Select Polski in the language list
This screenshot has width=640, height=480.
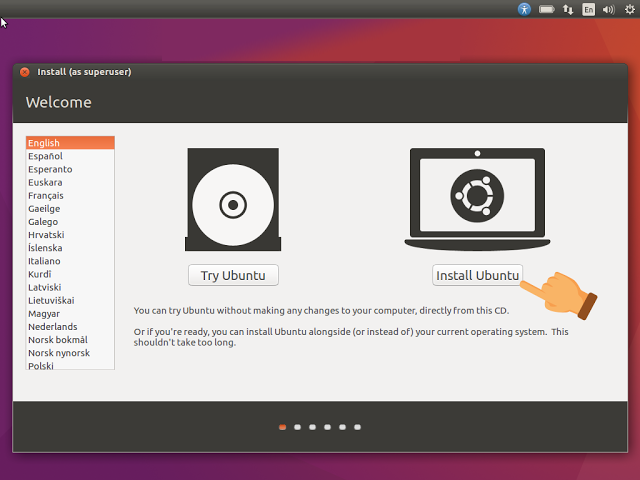pyautogui.click(x=70, y=365)
